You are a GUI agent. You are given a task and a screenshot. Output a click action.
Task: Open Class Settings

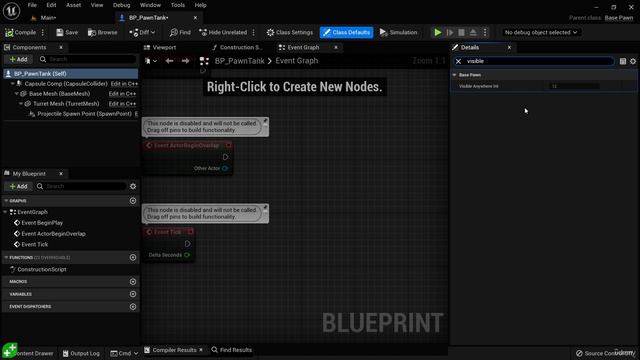click(x=289, y=32)
